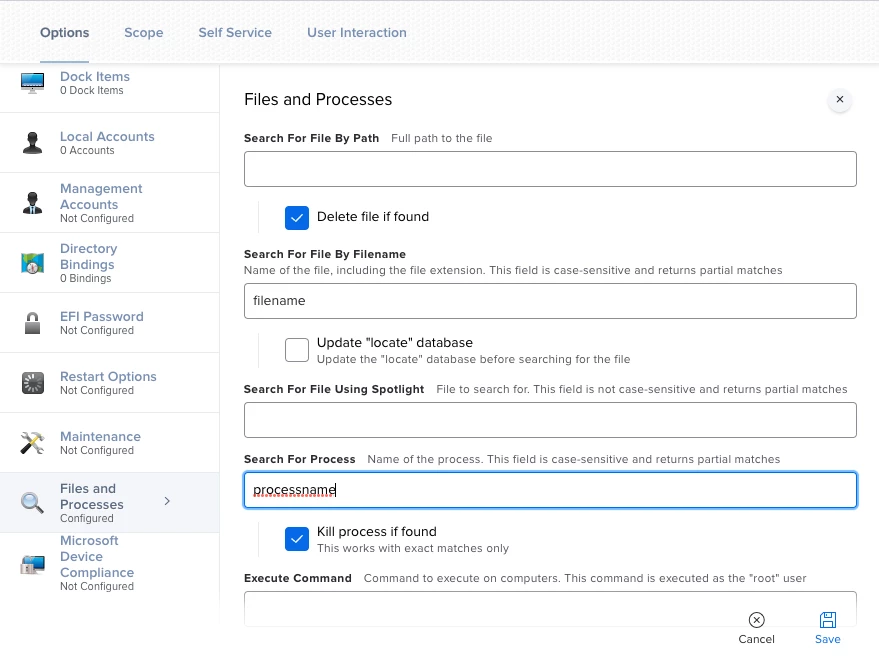
Task: Expand Files and Processes chevron arrow
Action: [167, 501]
